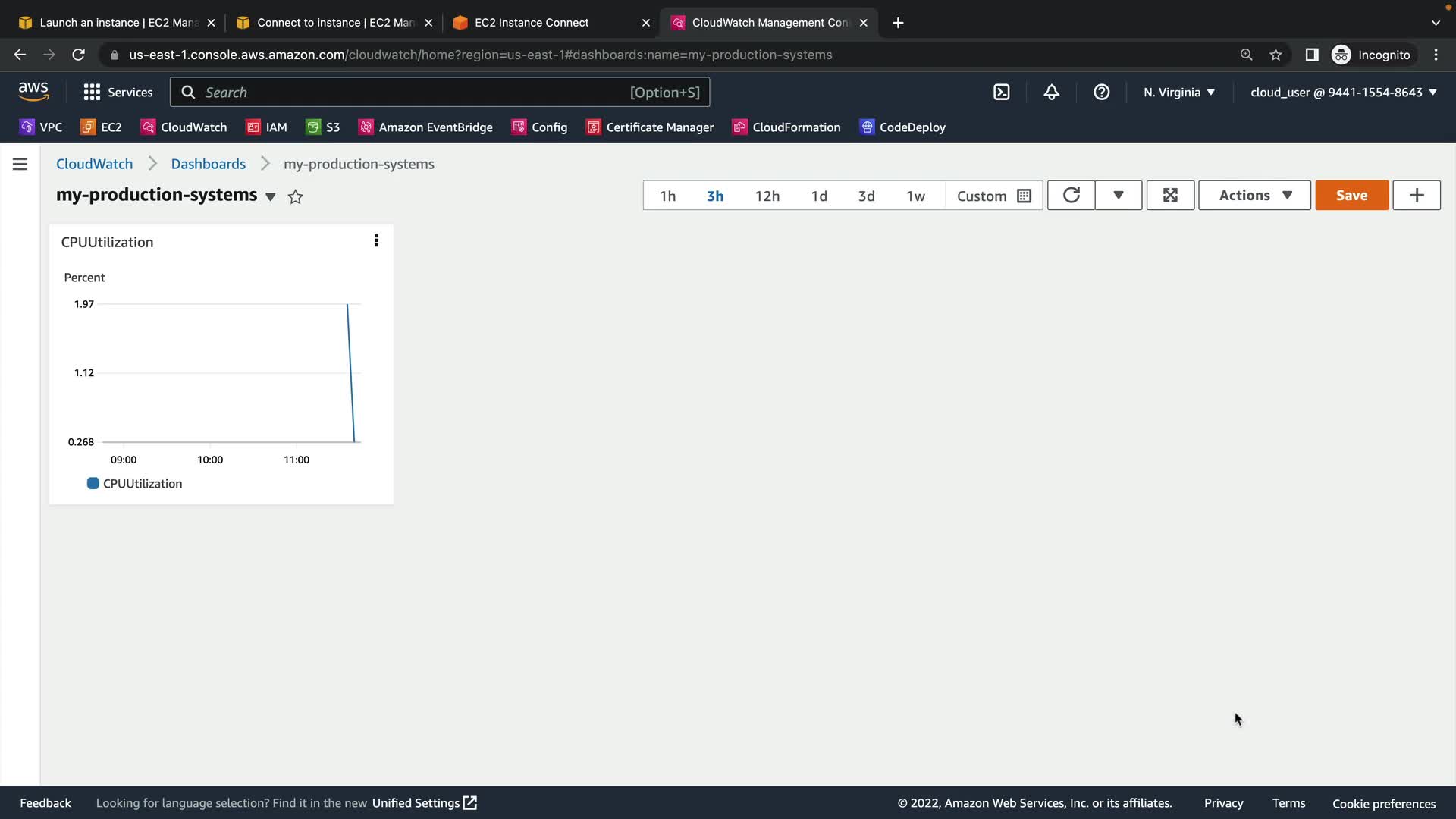Select the 1h time range
Image resolution: width=1456 pixels, height=819 pixels.
point(667,196)
